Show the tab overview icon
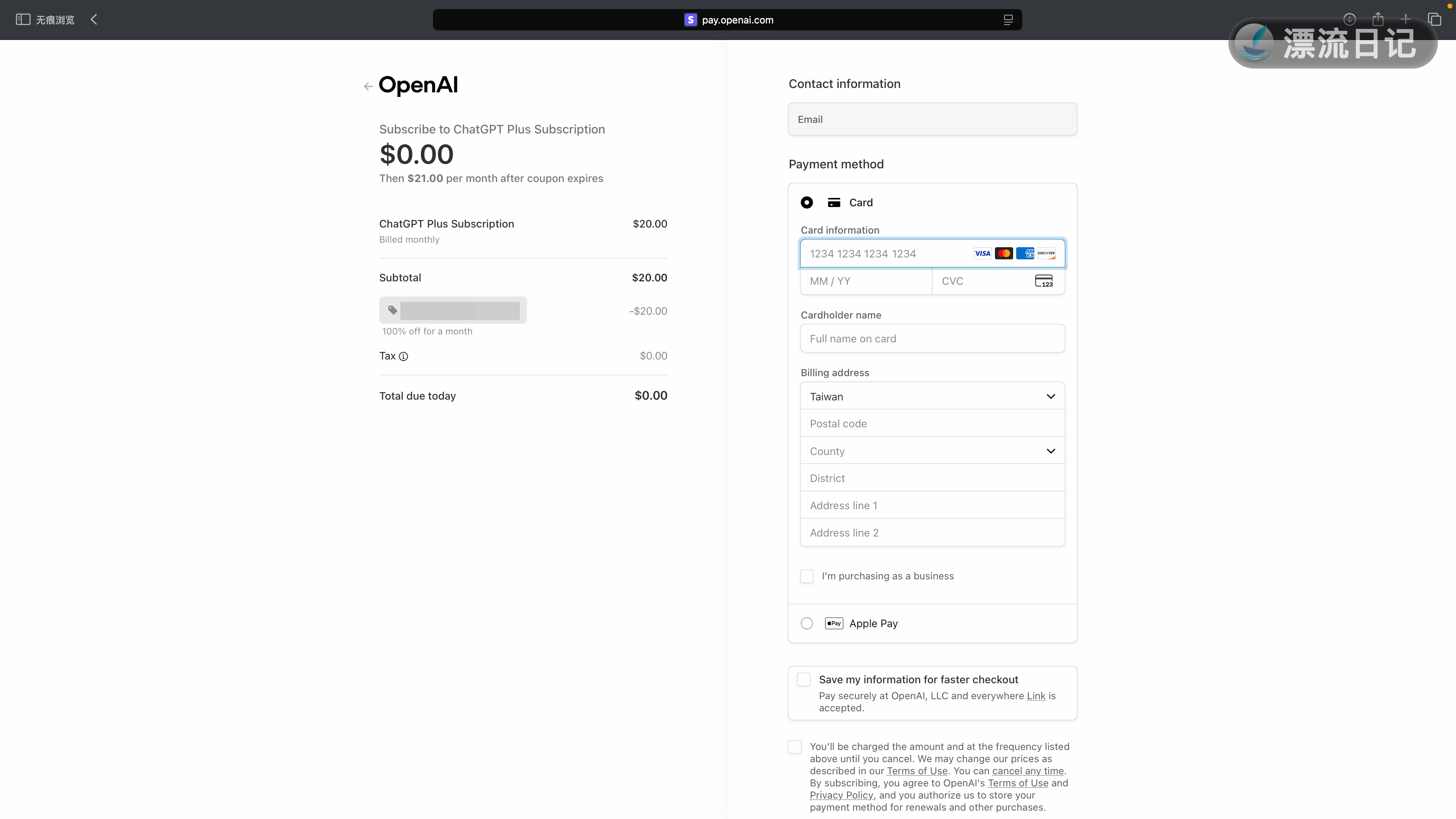The image size is (1456, 819). pos(1434,19)
